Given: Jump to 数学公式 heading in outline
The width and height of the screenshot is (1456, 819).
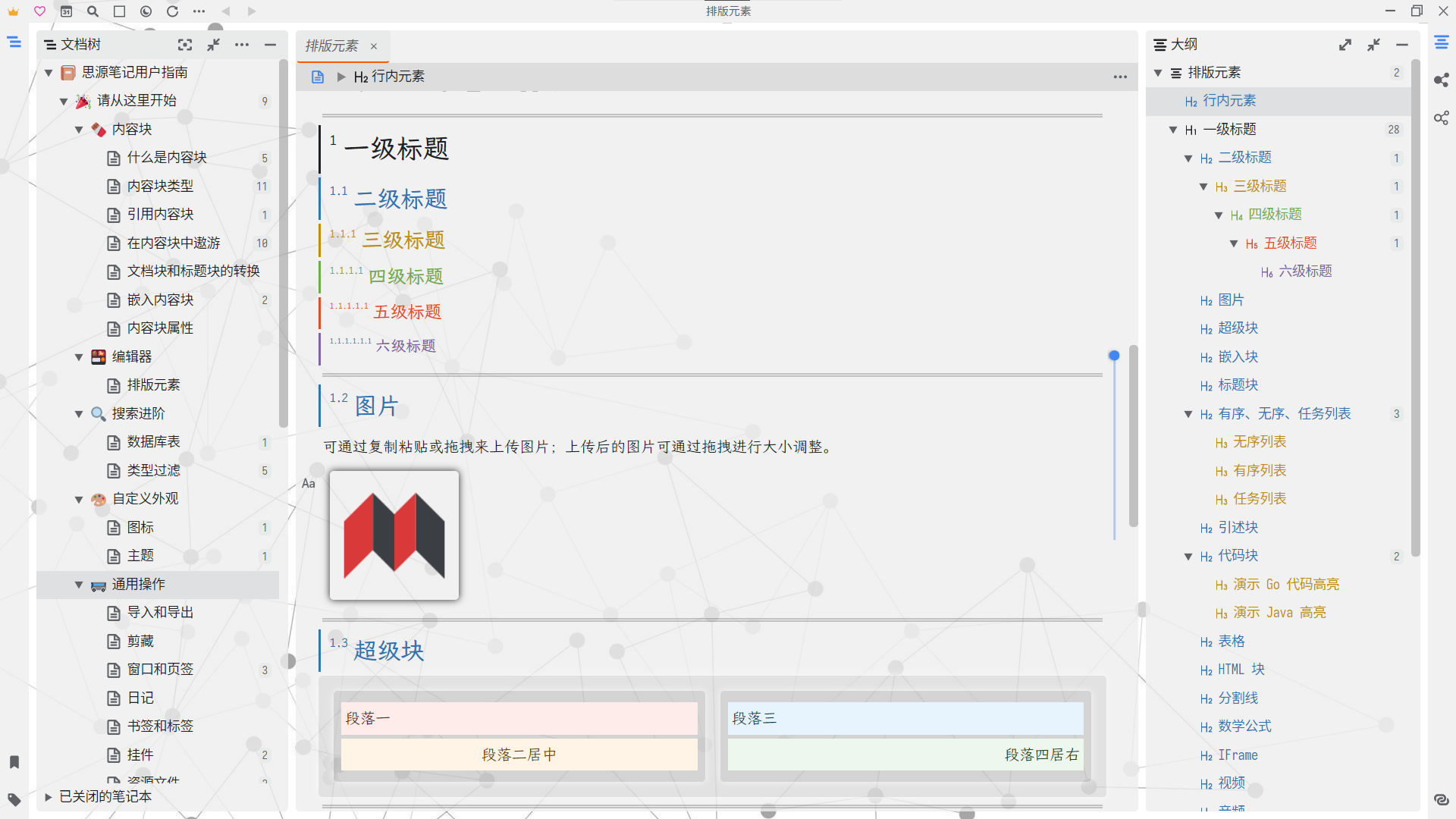Looking at the screenshot, I should coord(1244,726).
